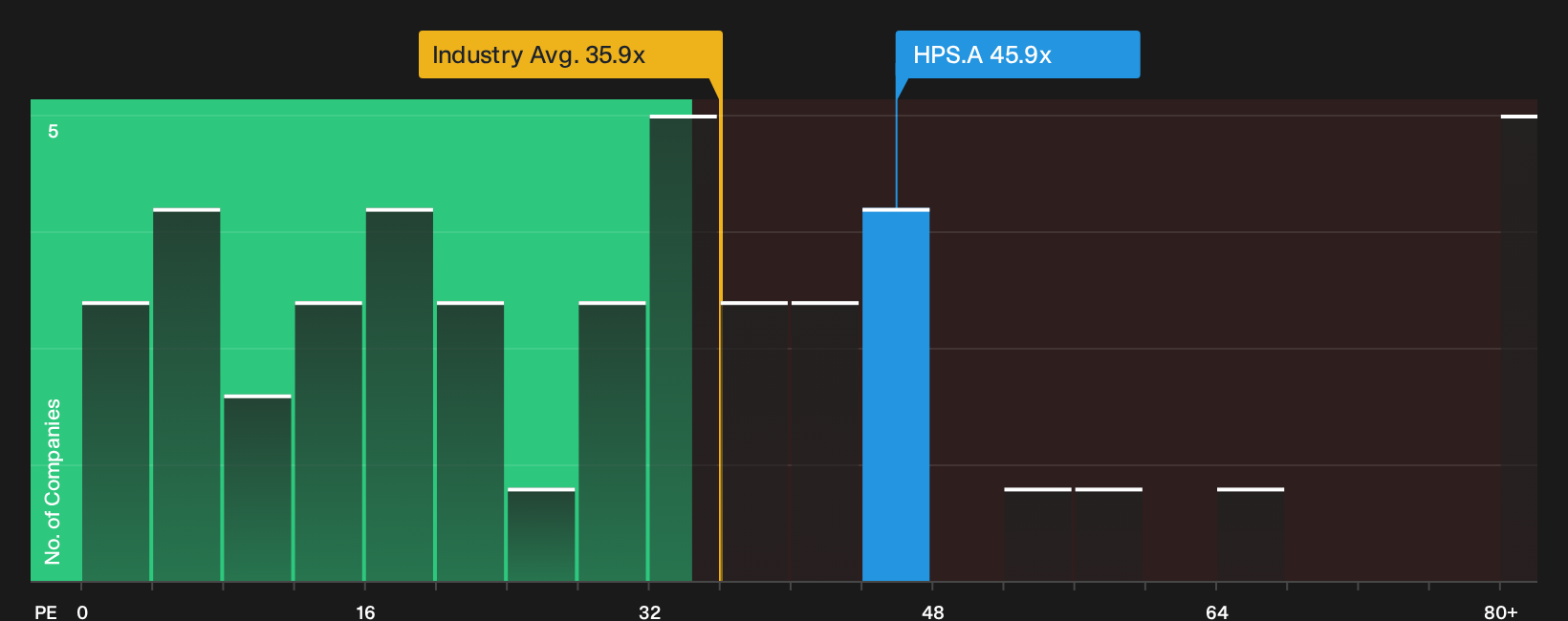Click the x-axis label 80+
Image resolution: width=1568 pixels, height=621 pixels.
(1500, 611)
